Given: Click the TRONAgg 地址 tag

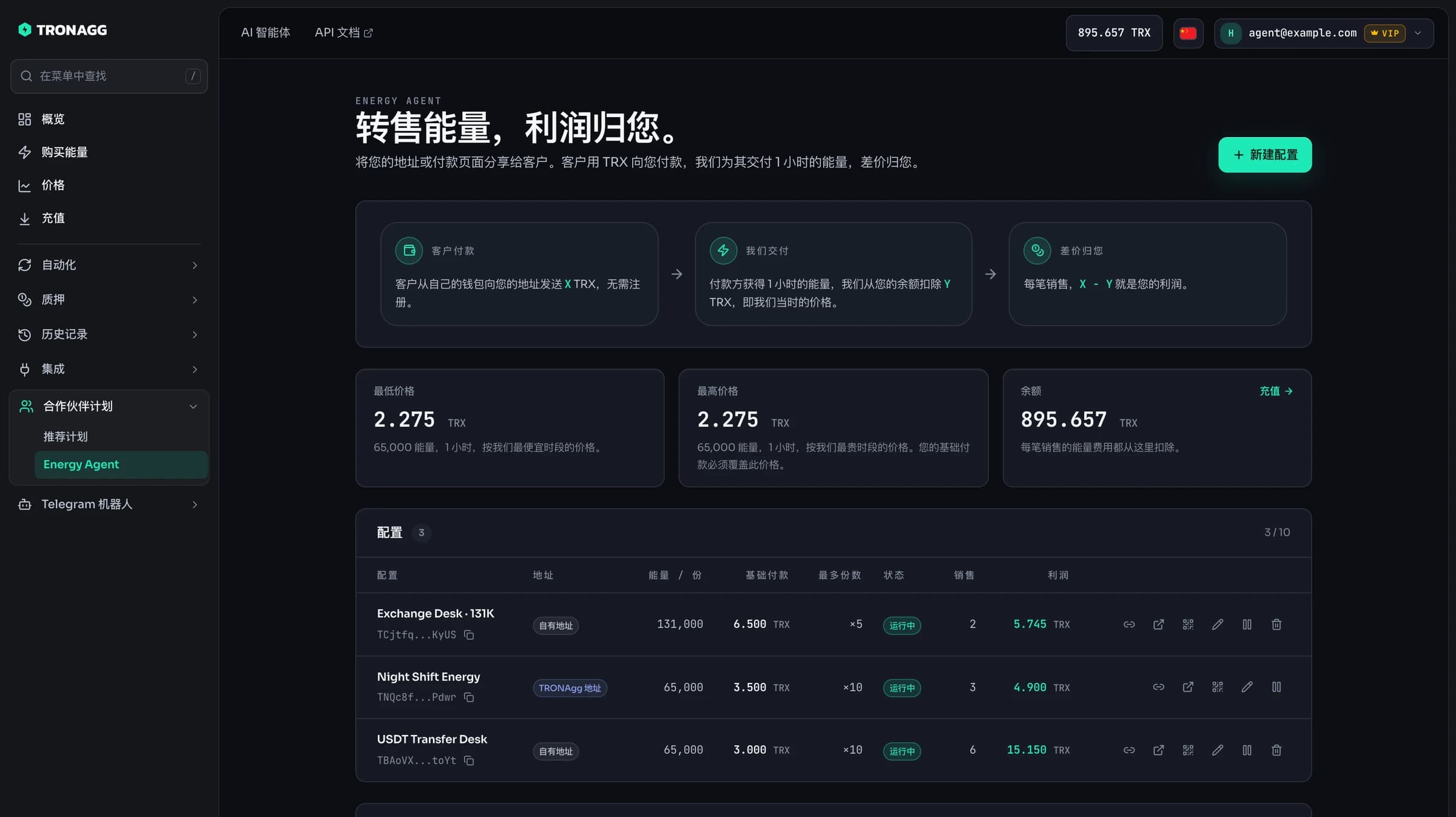Looking at the screenshot, I should pyautogui.click(x=570, y=688).
